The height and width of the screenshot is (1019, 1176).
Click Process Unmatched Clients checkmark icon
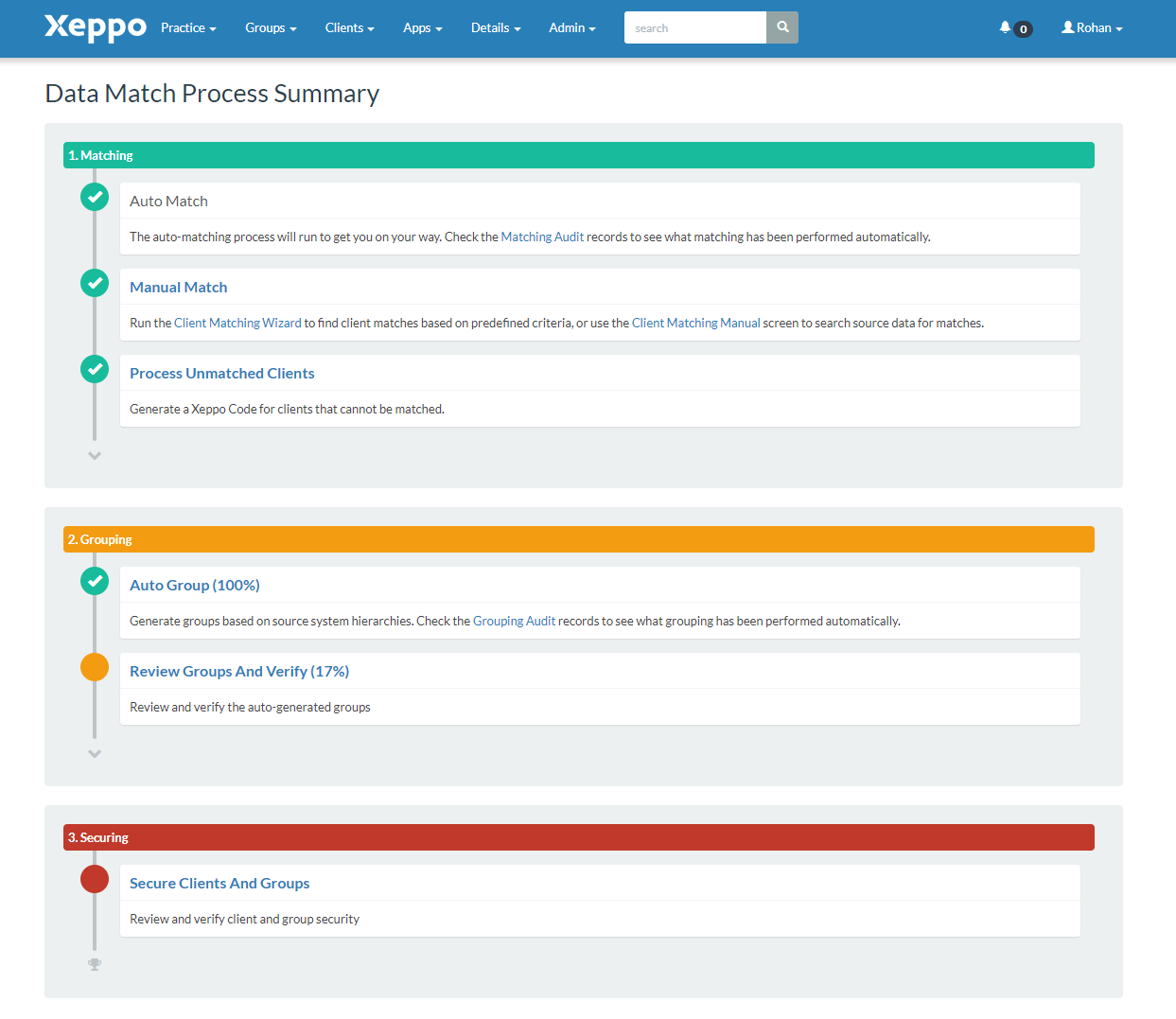(x=95, y=369)
